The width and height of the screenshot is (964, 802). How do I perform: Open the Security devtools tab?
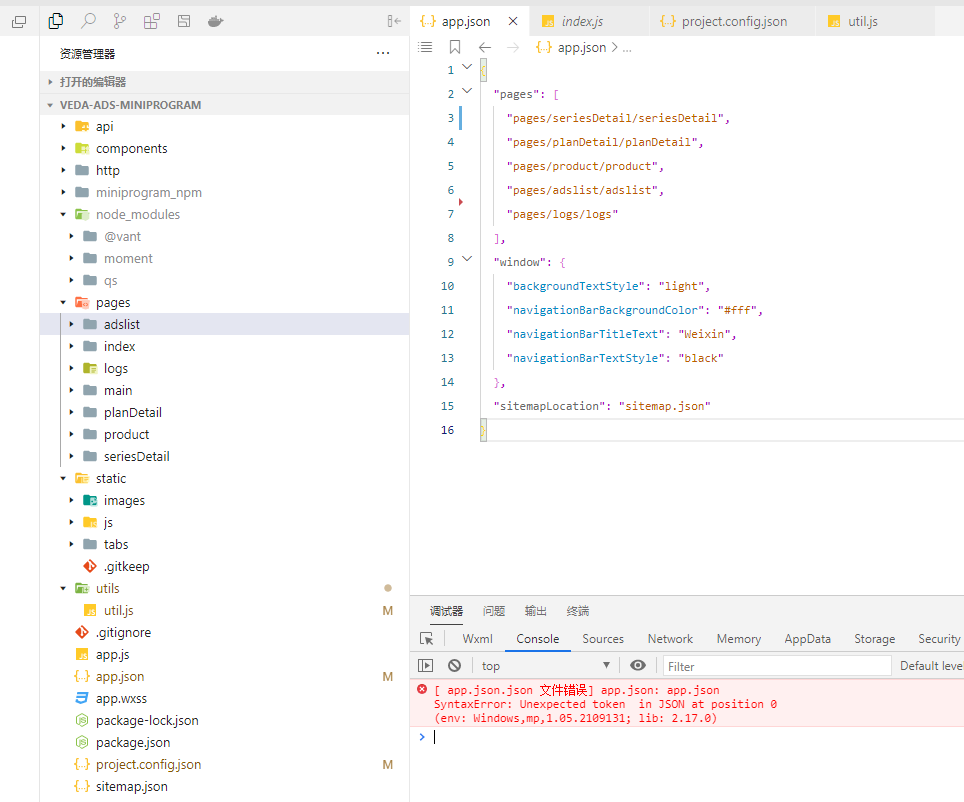click(939, 639)
